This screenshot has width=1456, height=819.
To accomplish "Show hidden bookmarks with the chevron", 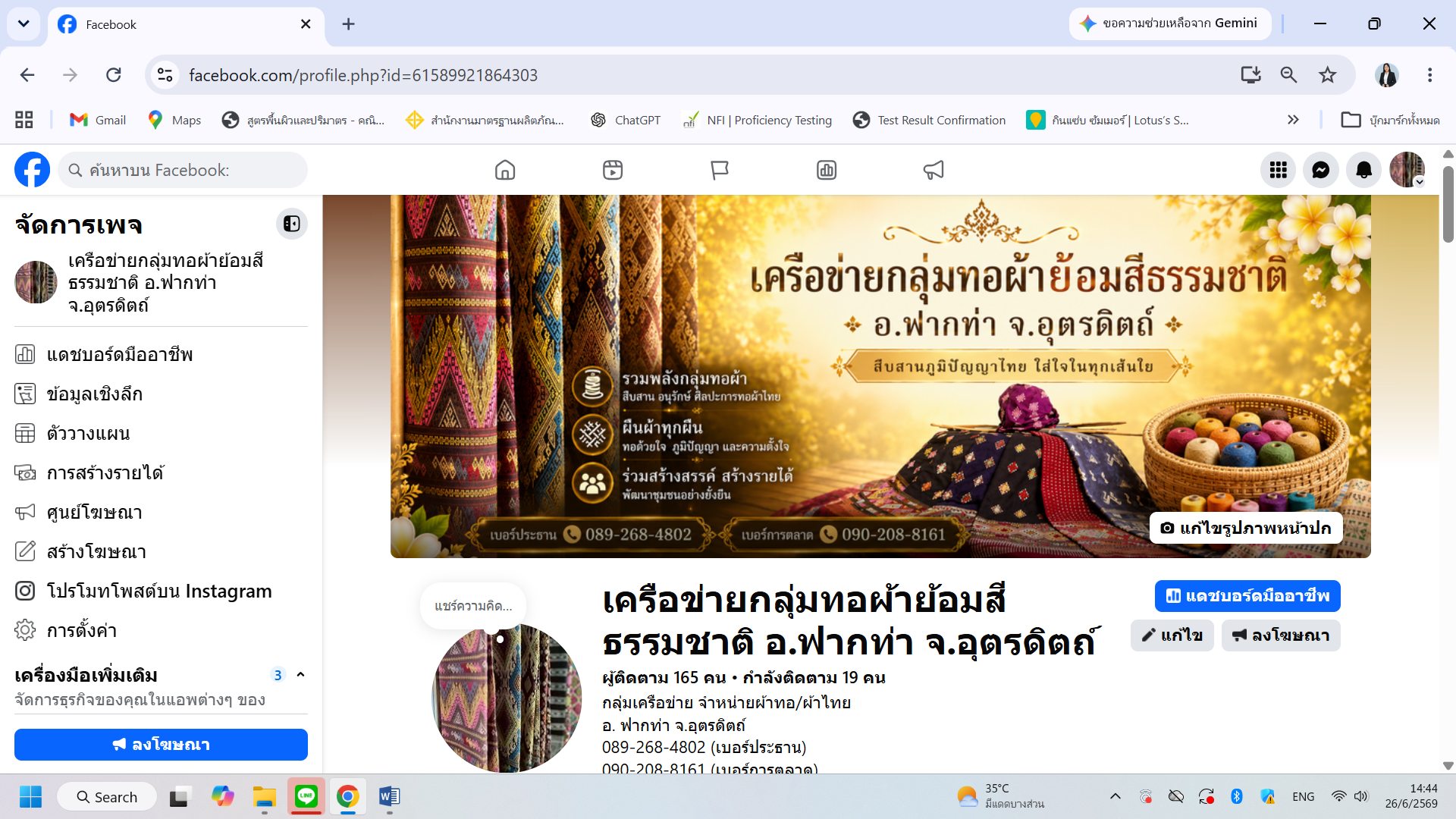I will point(1293,120).
